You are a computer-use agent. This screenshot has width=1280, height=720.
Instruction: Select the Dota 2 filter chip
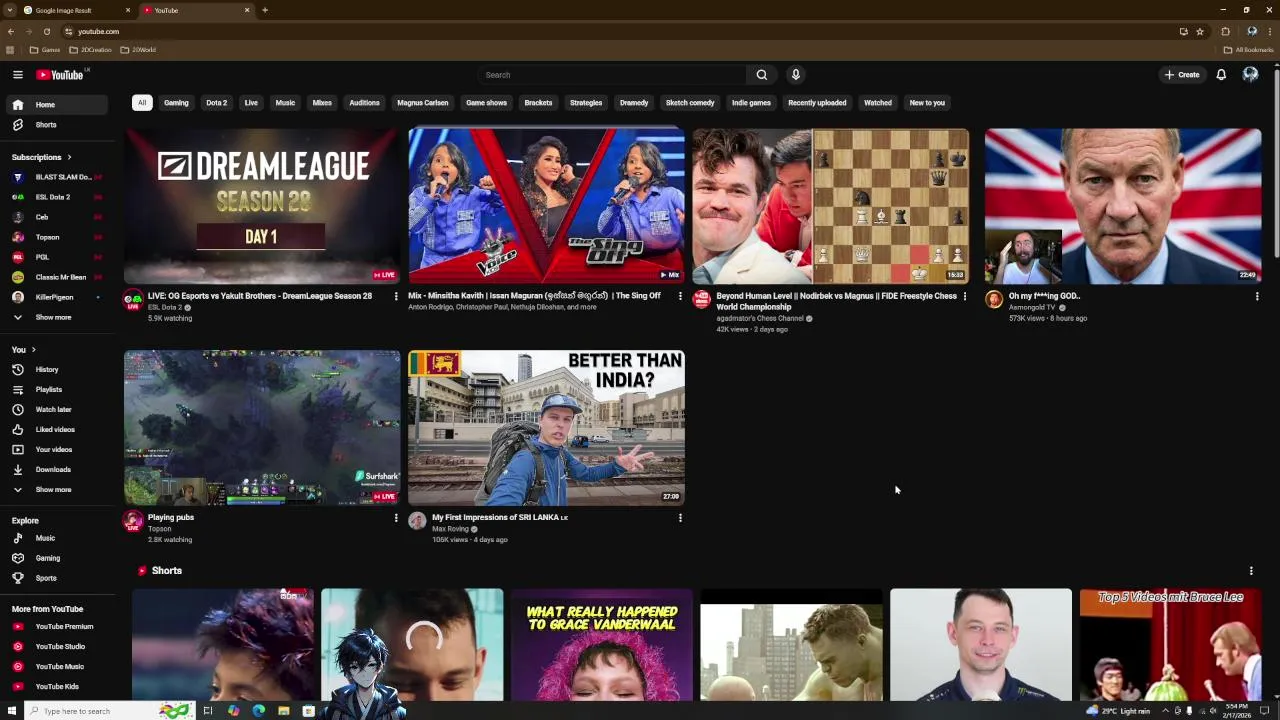point(217,103)
